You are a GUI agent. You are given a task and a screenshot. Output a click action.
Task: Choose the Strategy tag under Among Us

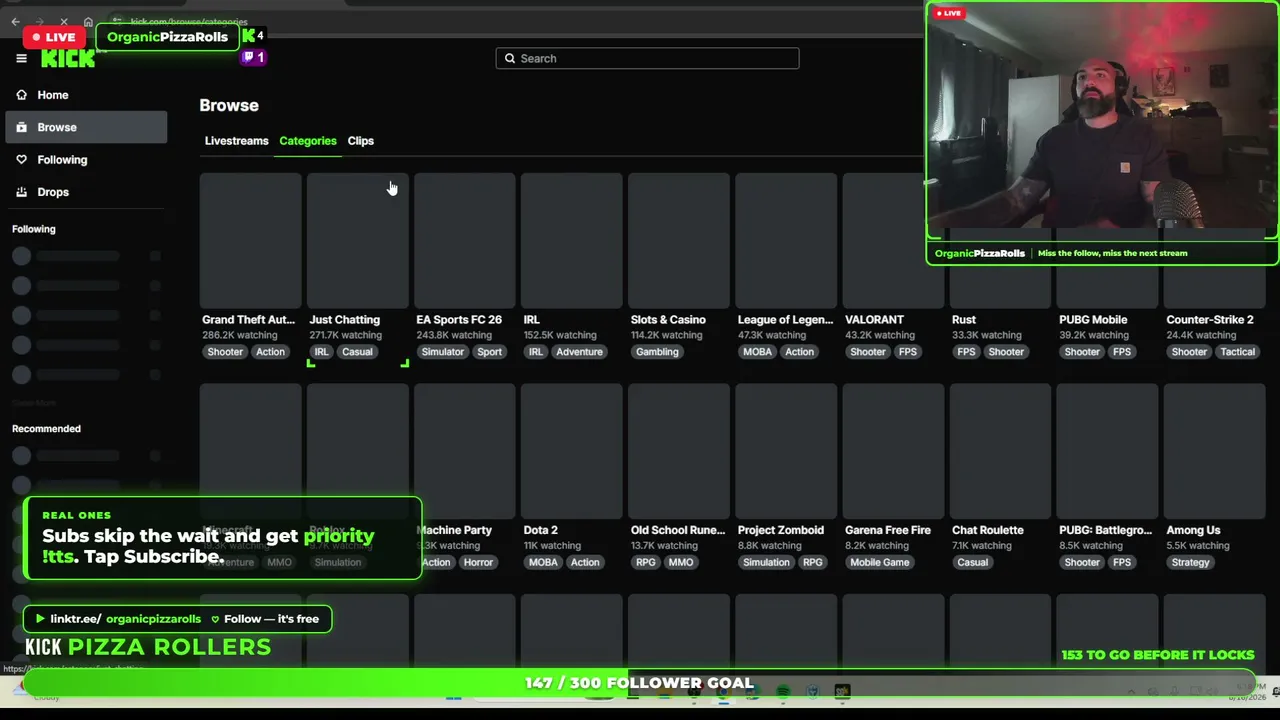coord(1191,562)
